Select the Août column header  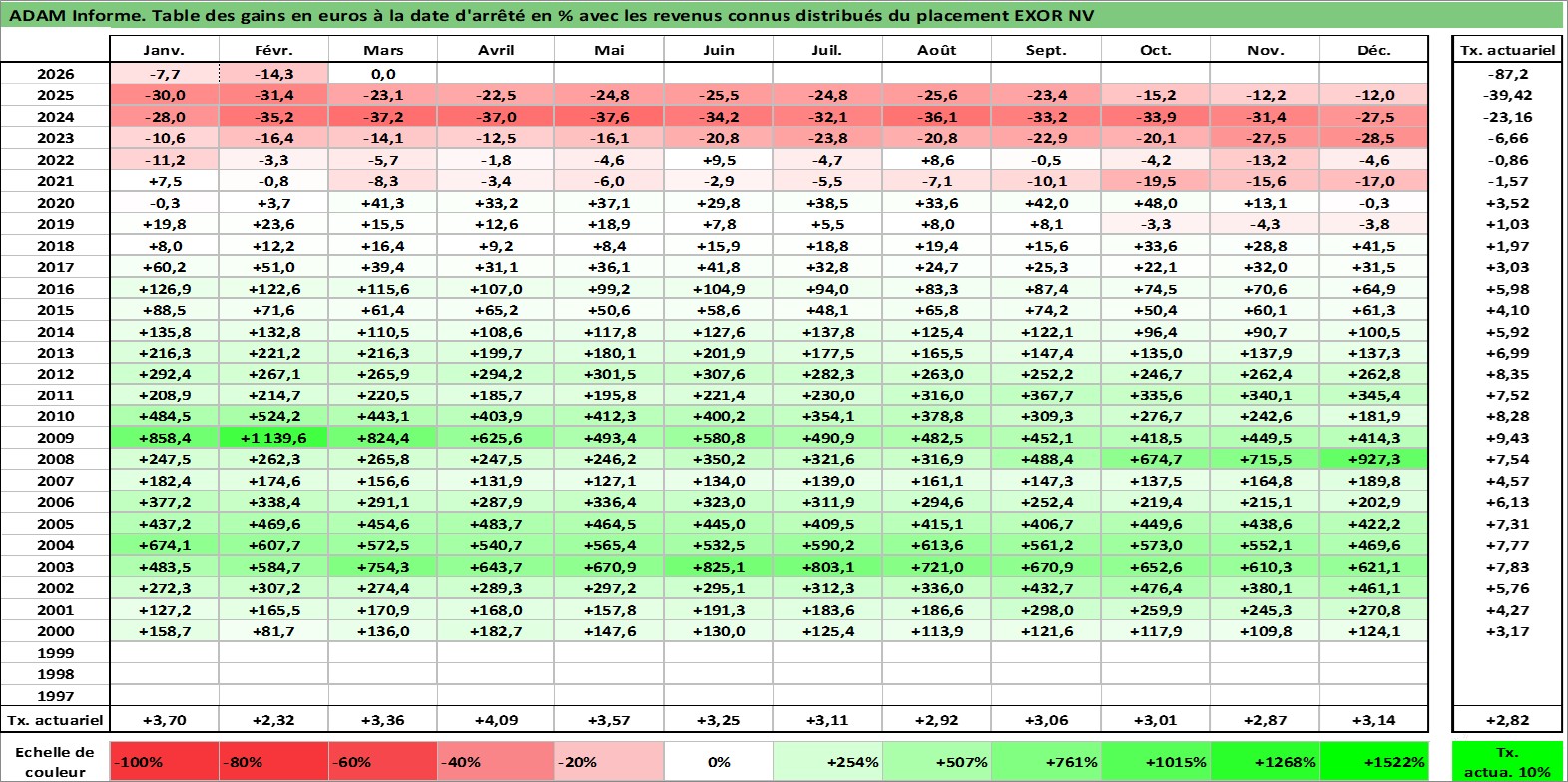click(936, 50)
